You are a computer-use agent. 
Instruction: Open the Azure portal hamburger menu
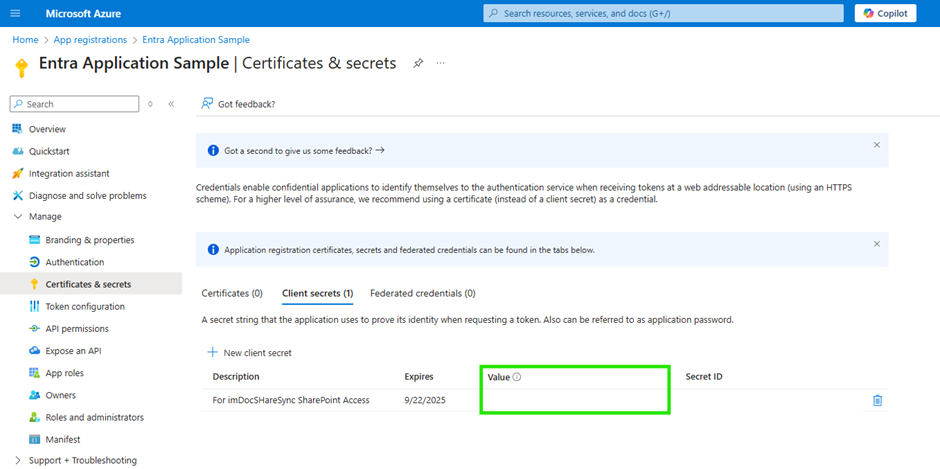coord(15,13)
